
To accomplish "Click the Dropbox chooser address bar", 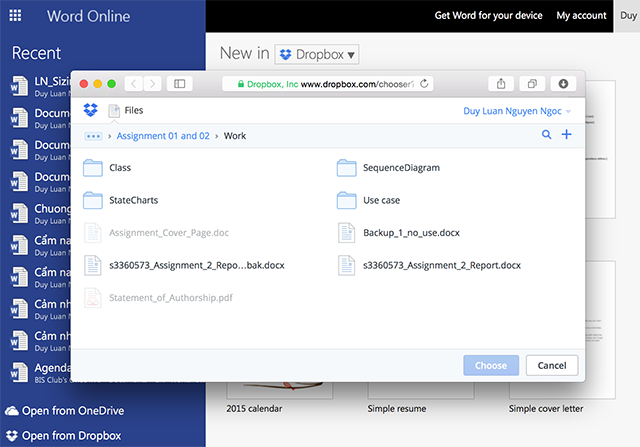I will [328, 84].
